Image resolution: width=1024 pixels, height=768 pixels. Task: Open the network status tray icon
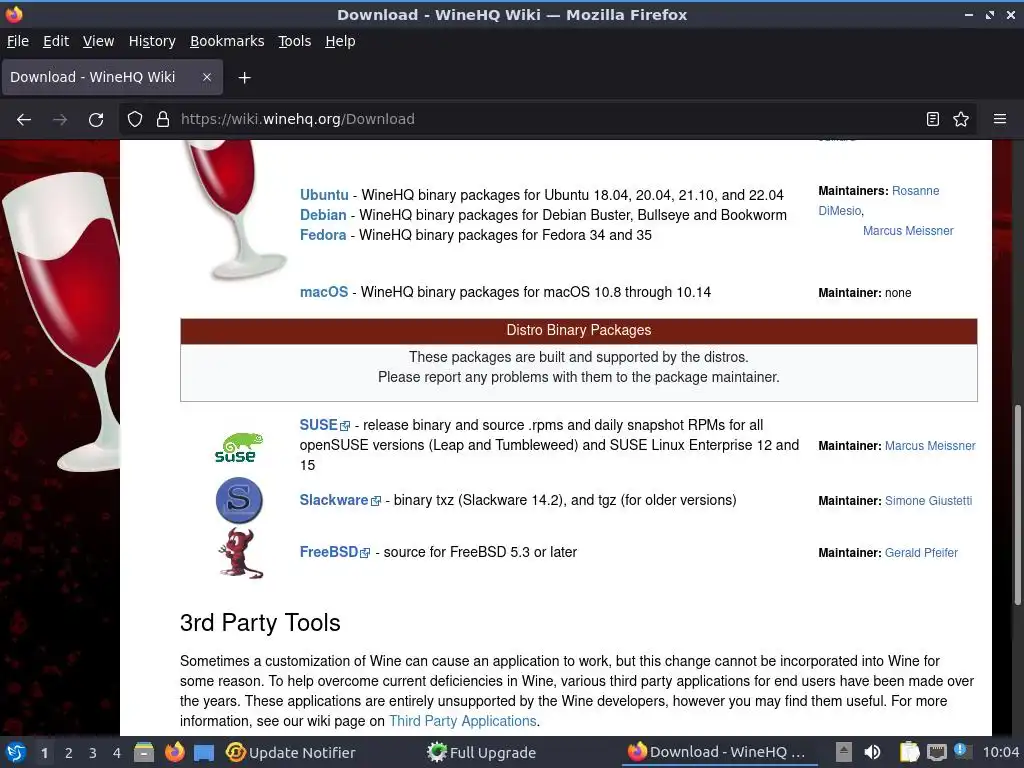pos(936,752)
